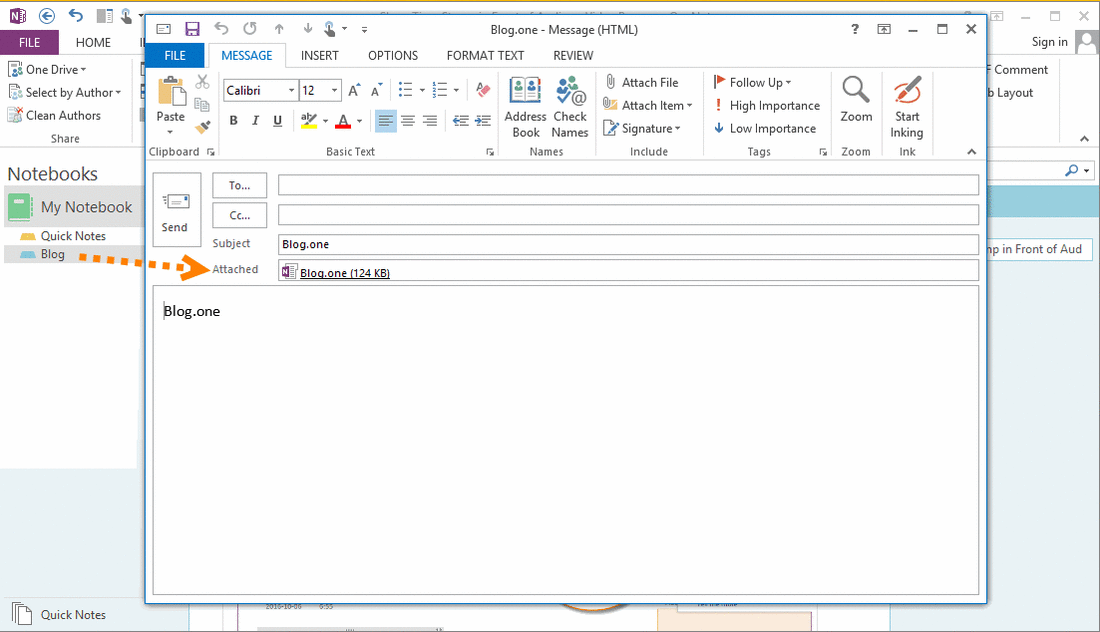
Task: Switch to the REVIEW tab
Action: (573, 55)
